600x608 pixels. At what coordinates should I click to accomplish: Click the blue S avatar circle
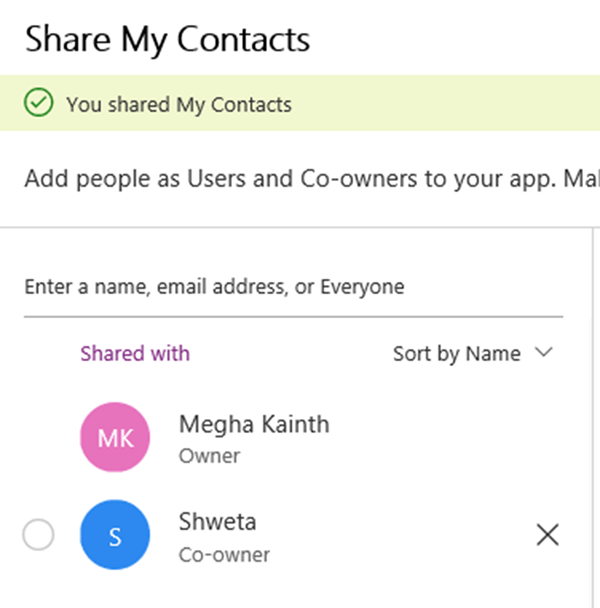[x=115, y=536]
